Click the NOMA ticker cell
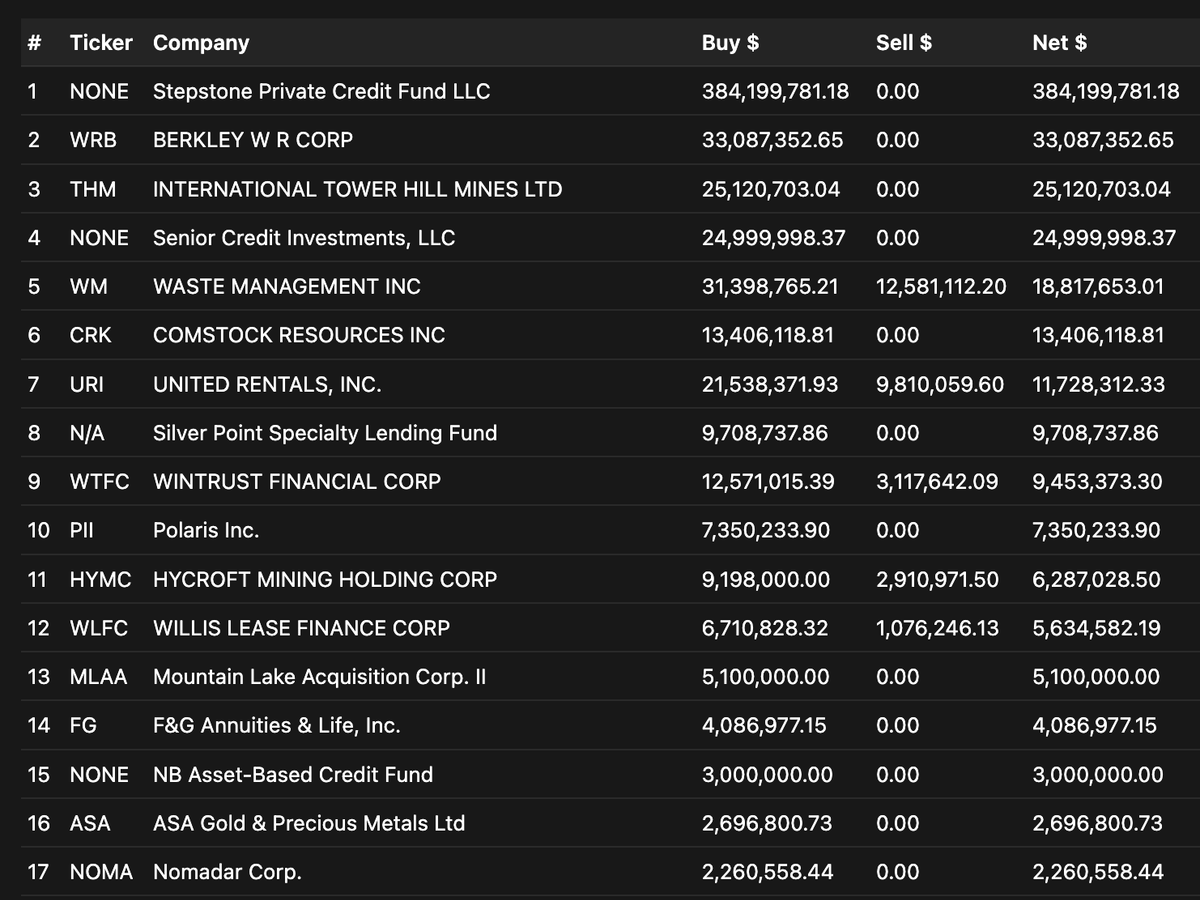This screenshot has height=900, width=1200. [x=101, y=872]
